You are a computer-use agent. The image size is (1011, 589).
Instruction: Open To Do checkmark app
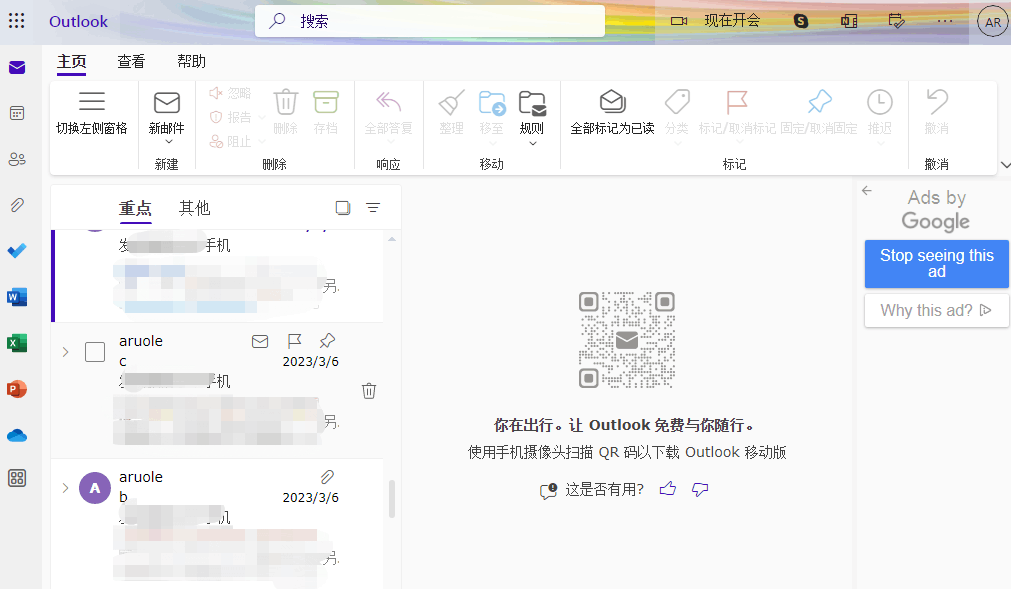(x=17, y=251)
